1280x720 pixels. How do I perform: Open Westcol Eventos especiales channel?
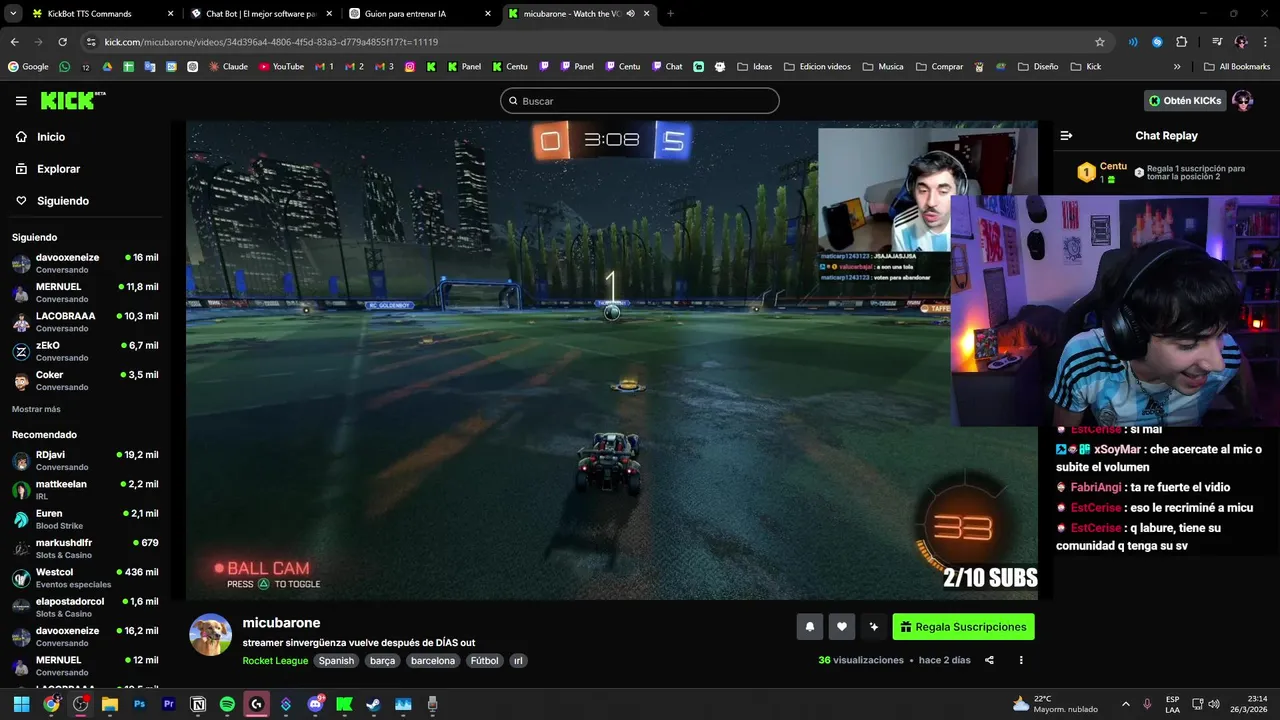coord(85,578)
